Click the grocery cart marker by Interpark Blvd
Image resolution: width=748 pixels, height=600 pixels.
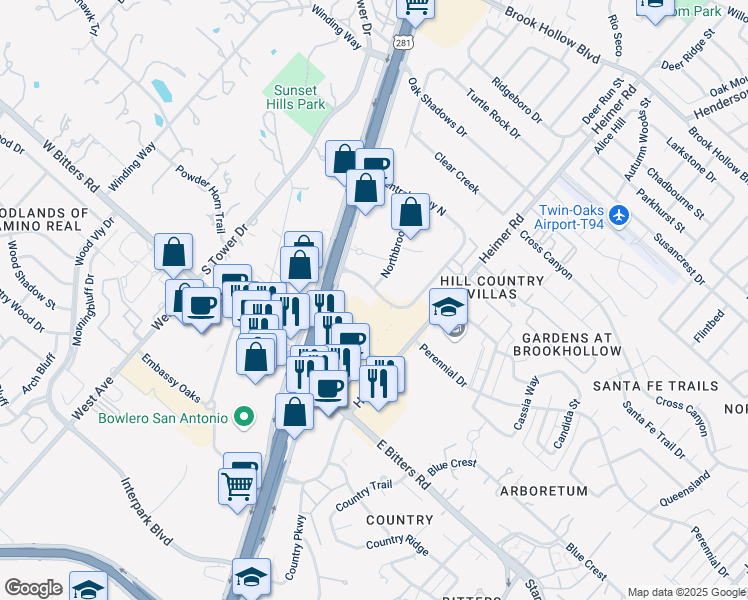coord(238,487)
